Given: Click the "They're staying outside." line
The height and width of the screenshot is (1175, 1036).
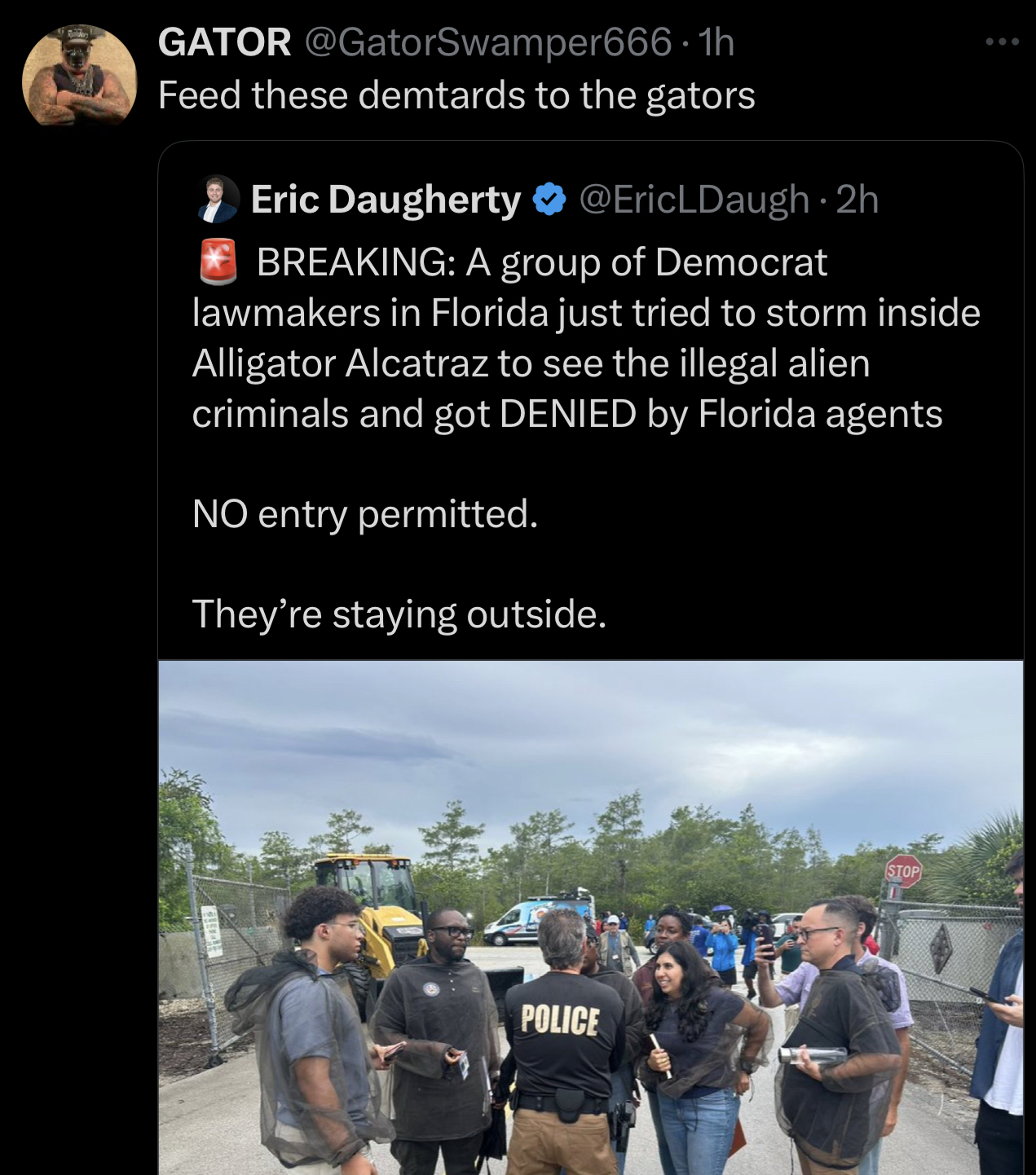Looking at the screenshot, I should [399, 614].
